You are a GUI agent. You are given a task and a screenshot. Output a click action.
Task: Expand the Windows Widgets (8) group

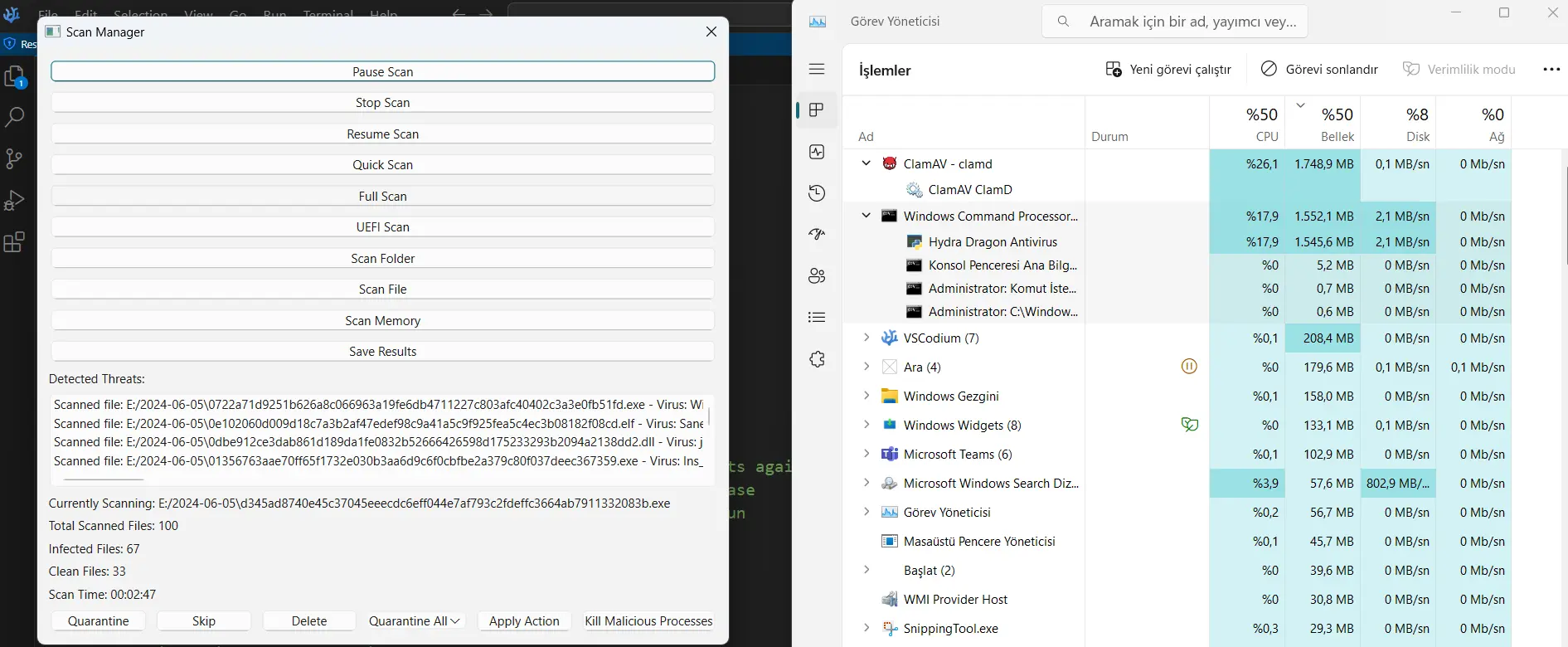coord(867,425)
